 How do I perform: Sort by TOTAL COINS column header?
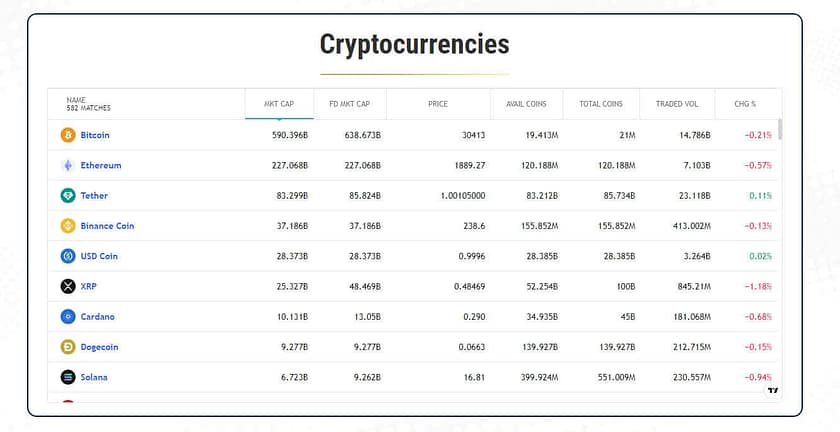pyautogui.click(x=601, y=104)
